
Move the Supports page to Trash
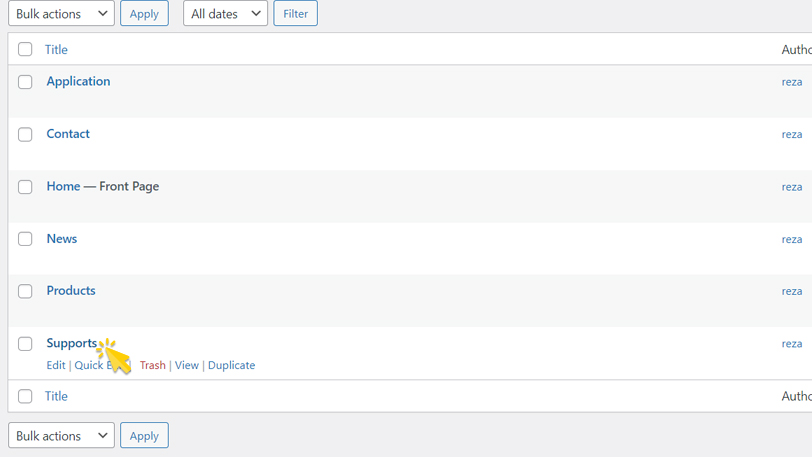152,365
